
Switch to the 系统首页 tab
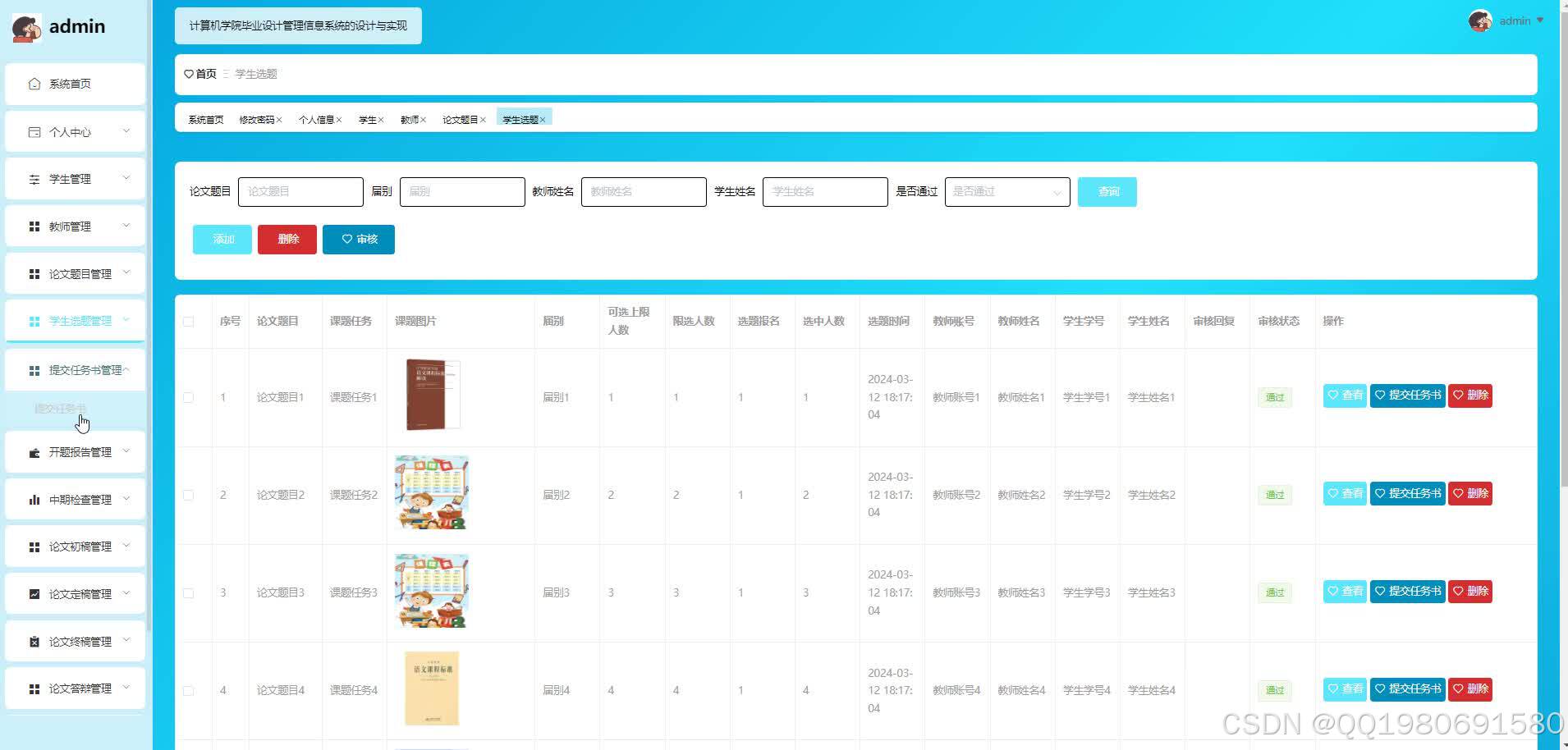[x=206, y=120]
